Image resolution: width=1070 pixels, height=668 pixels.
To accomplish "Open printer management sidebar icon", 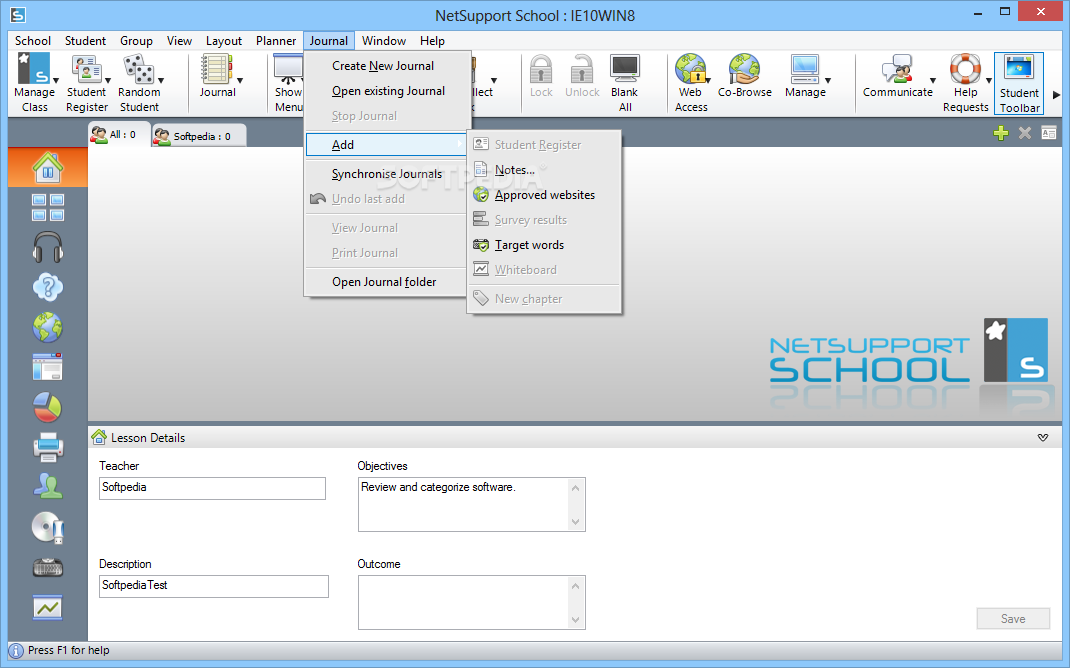I will [x=48, y=447].
